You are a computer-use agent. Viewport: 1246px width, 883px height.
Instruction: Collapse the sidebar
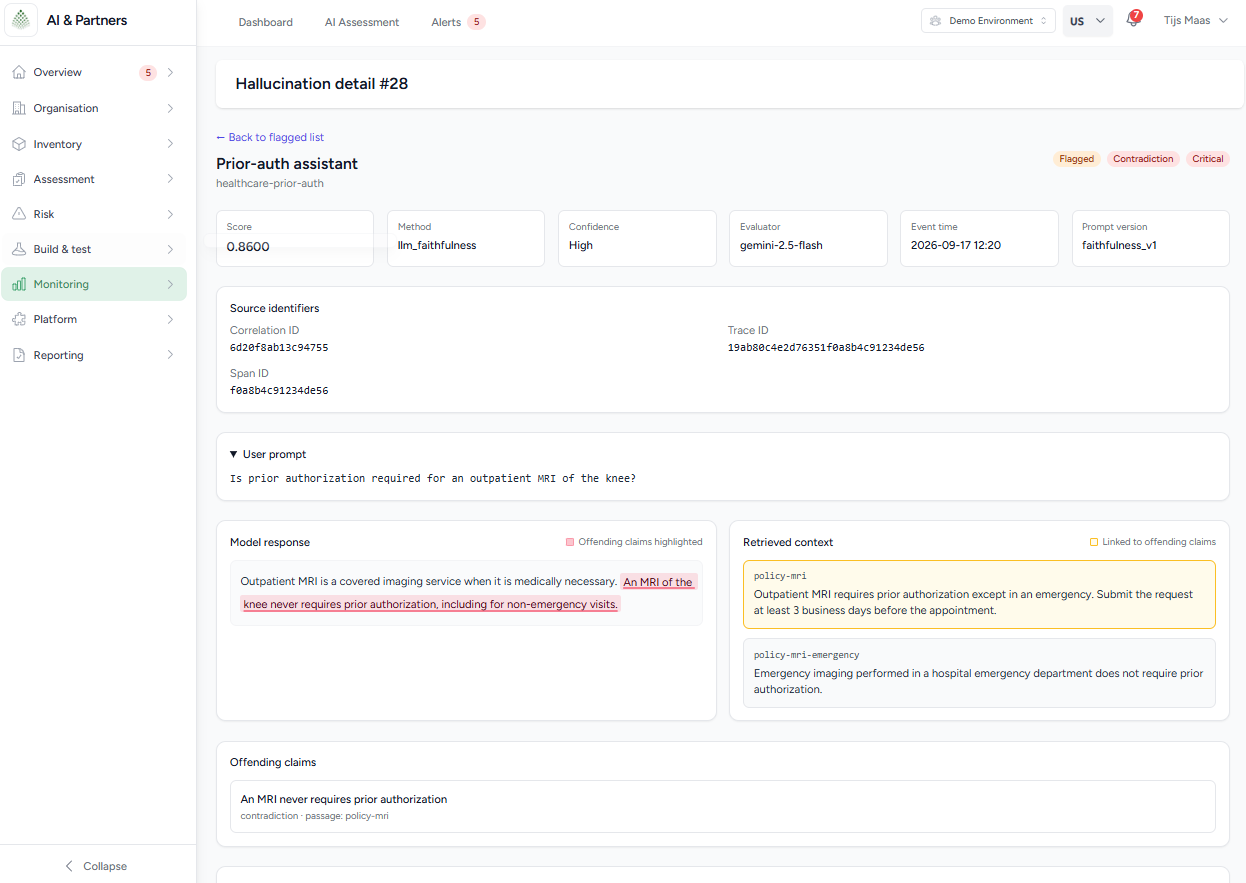[96, 866]
